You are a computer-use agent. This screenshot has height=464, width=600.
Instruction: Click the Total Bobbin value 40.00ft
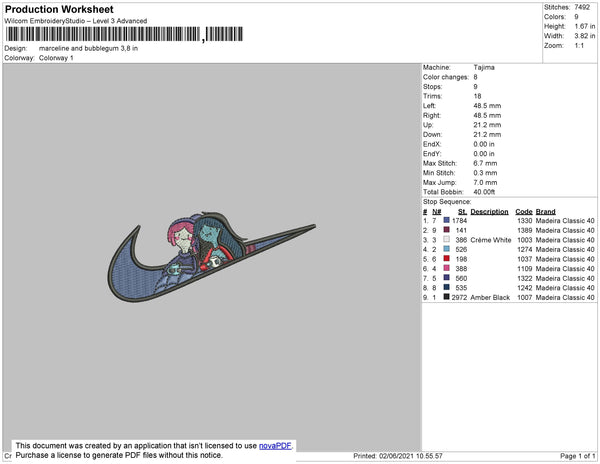484,192
